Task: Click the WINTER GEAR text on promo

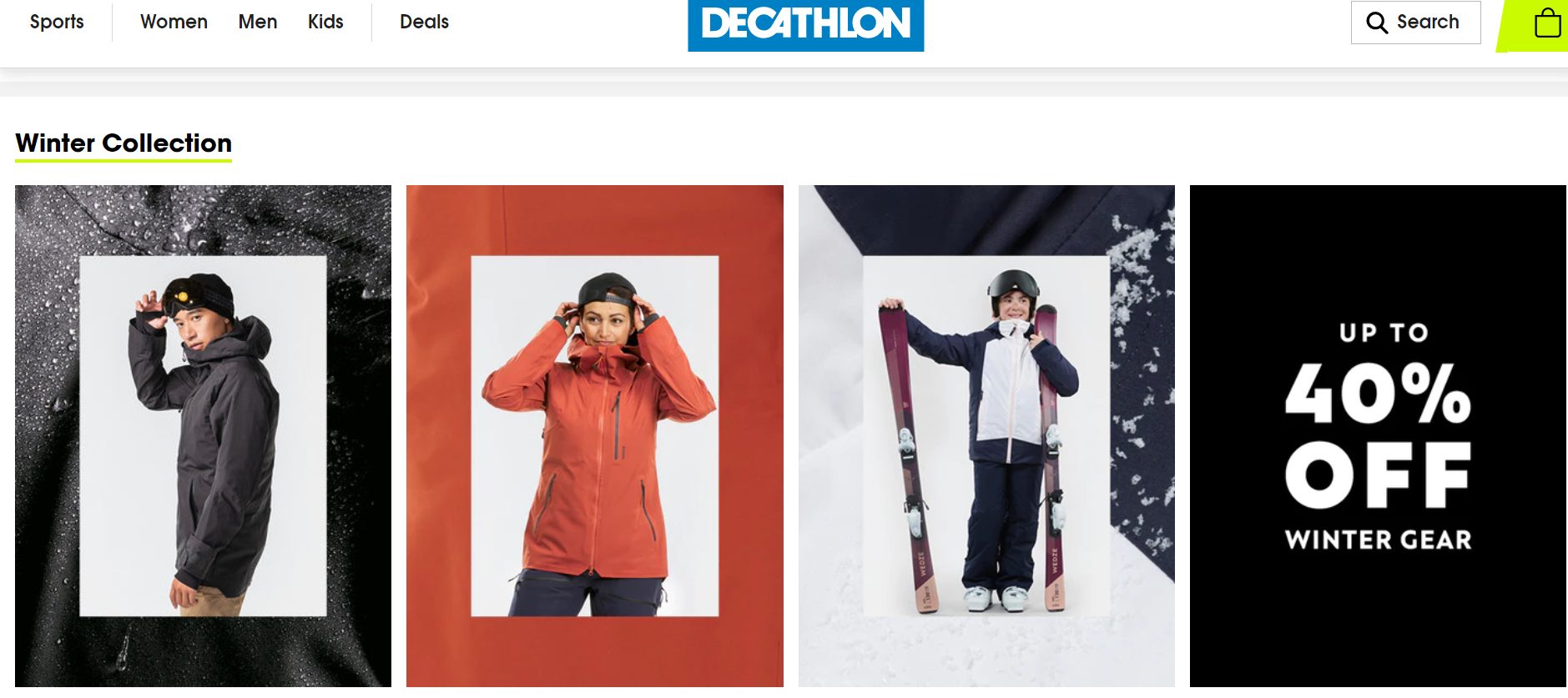Action: click(x=1379, y=540)
